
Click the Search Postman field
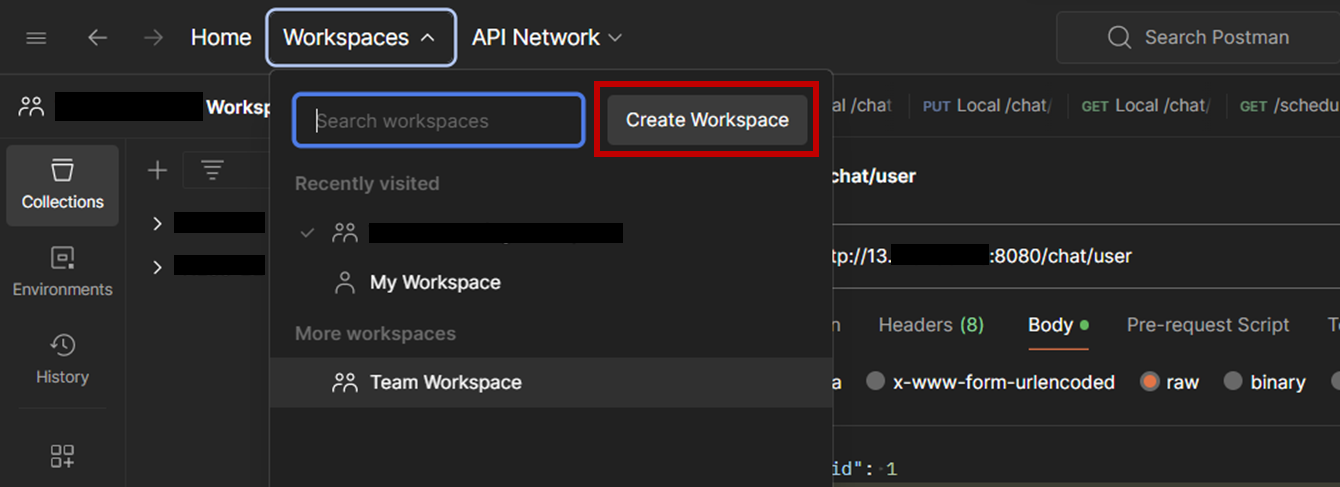point(1198,38)
